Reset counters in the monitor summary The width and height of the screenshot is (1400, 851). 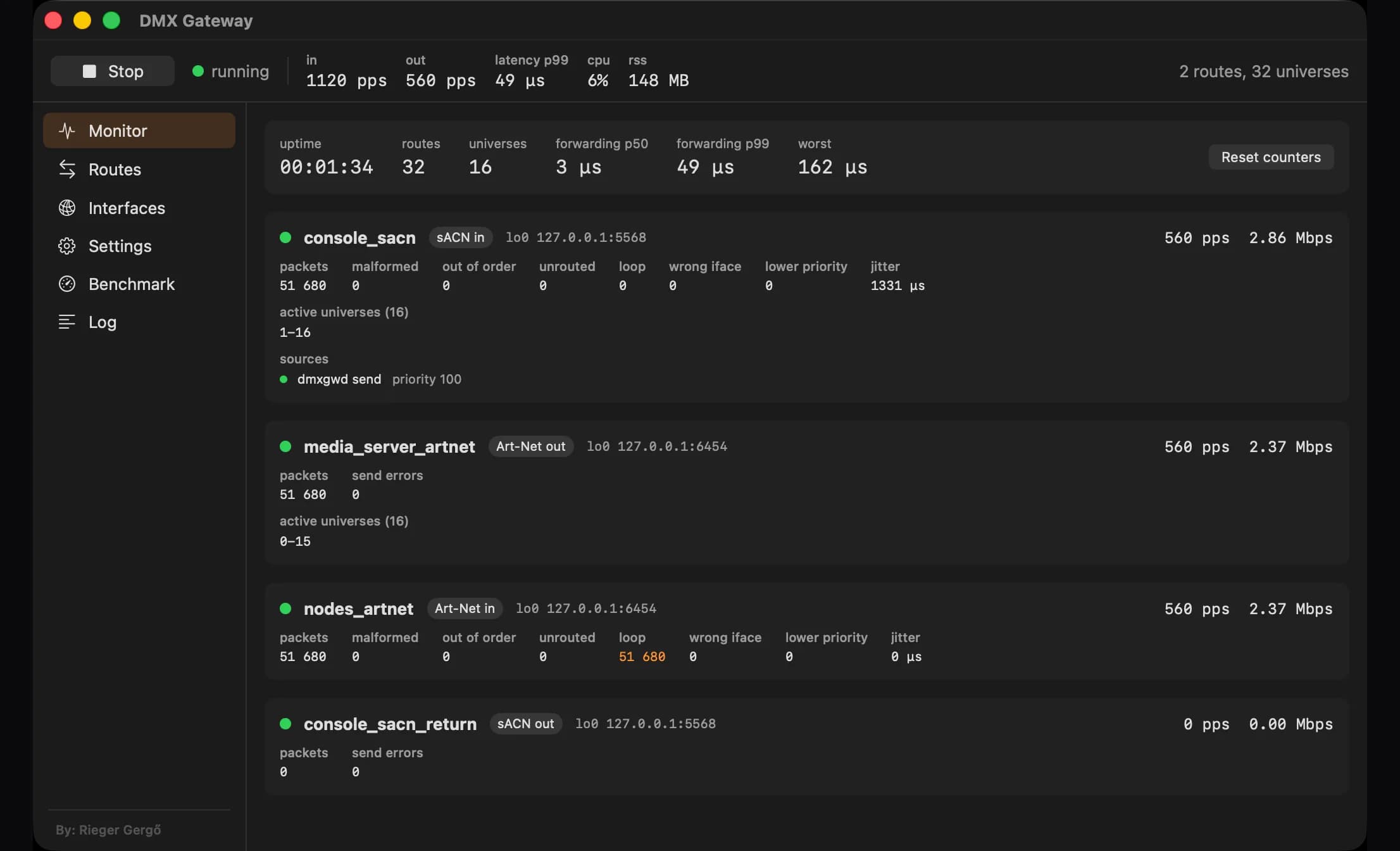coord(1271,157)
